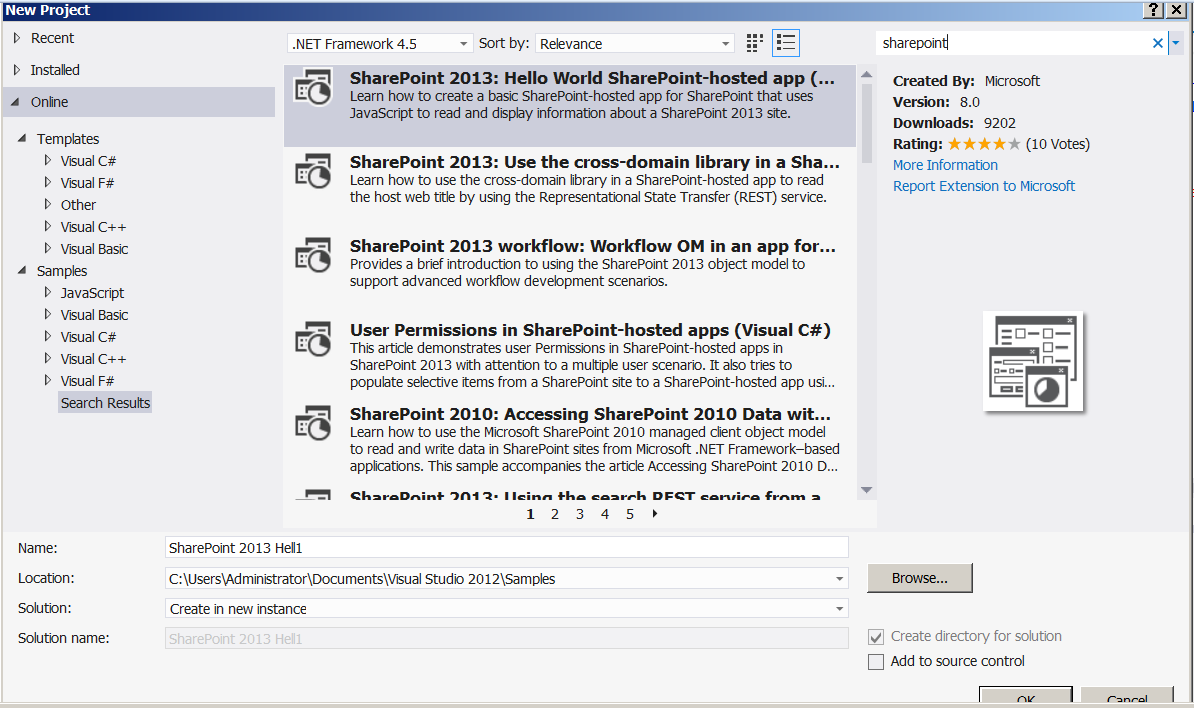
Task: Click Workflow OM sample icon
Action: coord(313,255)
